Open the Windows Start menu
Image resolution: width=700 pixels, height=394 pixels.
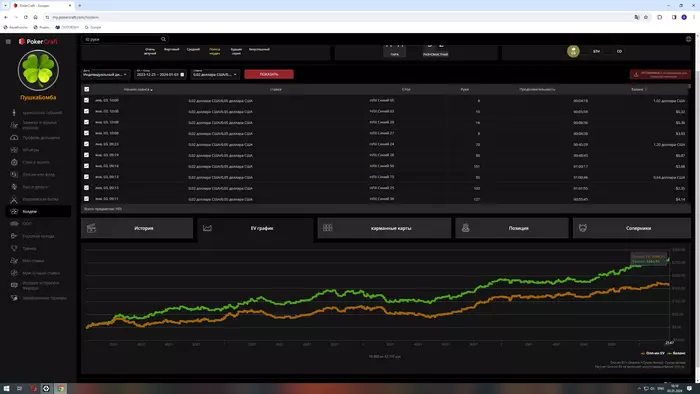pos(6,389)
